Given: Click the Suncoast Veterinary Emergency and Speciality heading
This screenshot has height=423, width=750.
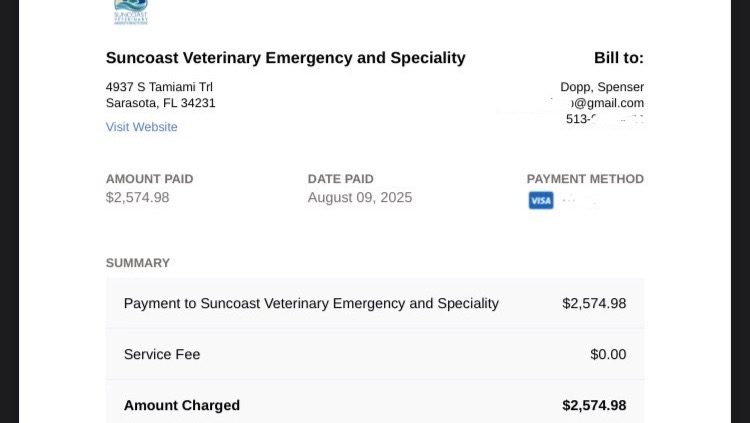Looking at the screenshot, I should point(286,58).
